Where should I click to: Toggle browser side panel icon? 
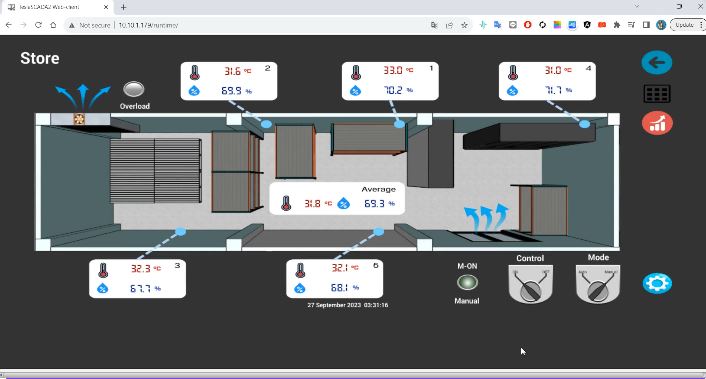tap(646, 25)
